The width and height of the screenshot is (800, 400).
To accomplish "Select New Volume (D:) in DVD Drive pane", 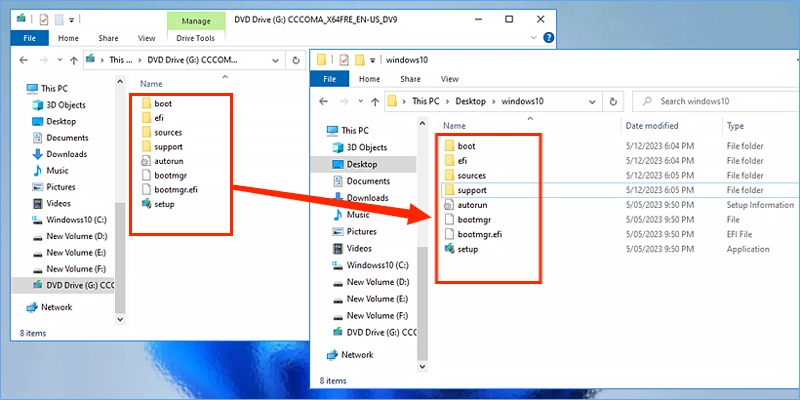I will click(x=70, y=236).
